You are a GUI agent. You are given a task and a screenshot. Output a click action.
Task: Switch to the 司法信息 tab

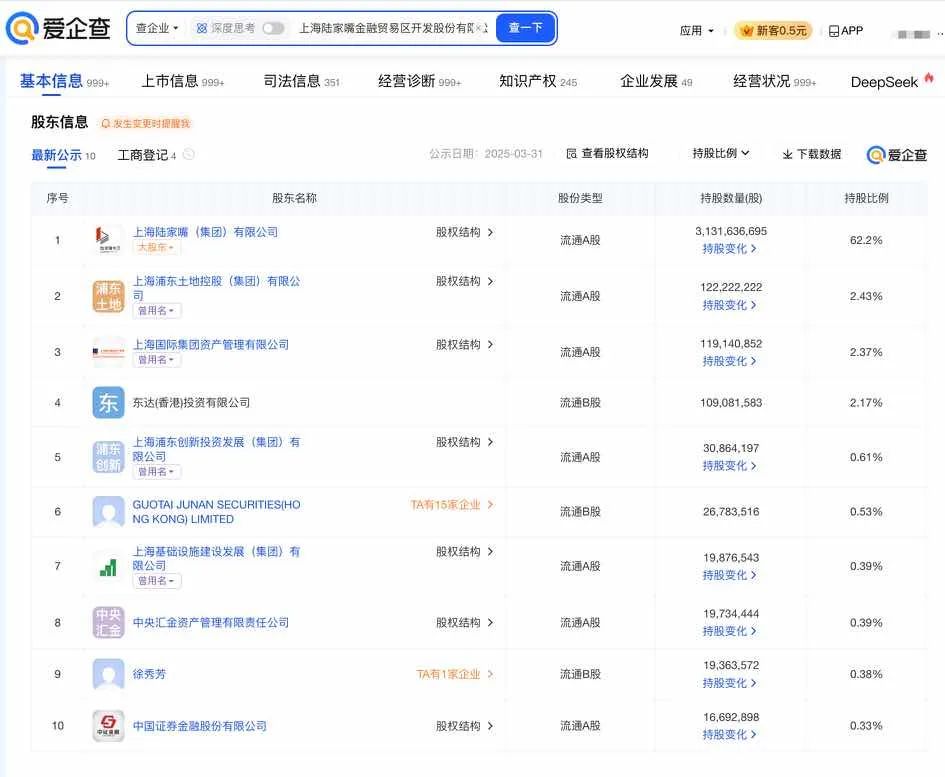tap(301, 81)
